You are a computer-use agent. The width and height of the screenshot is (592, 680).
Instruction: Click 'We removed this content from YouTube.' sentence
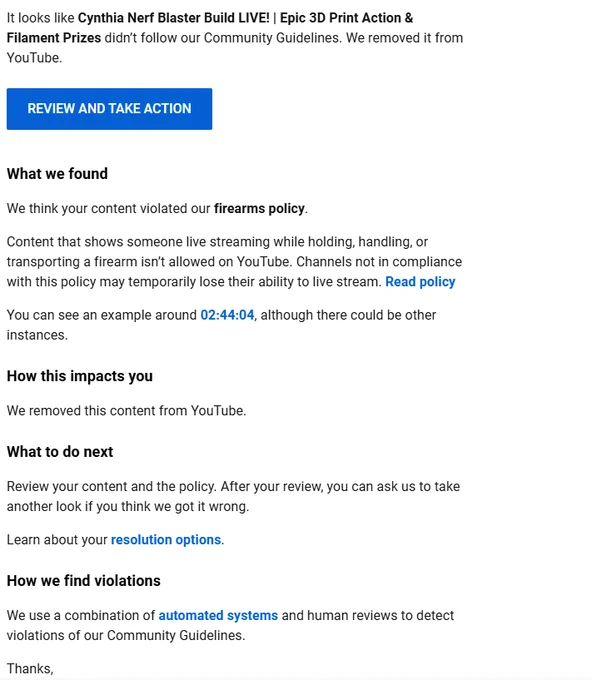coord(127,411)
